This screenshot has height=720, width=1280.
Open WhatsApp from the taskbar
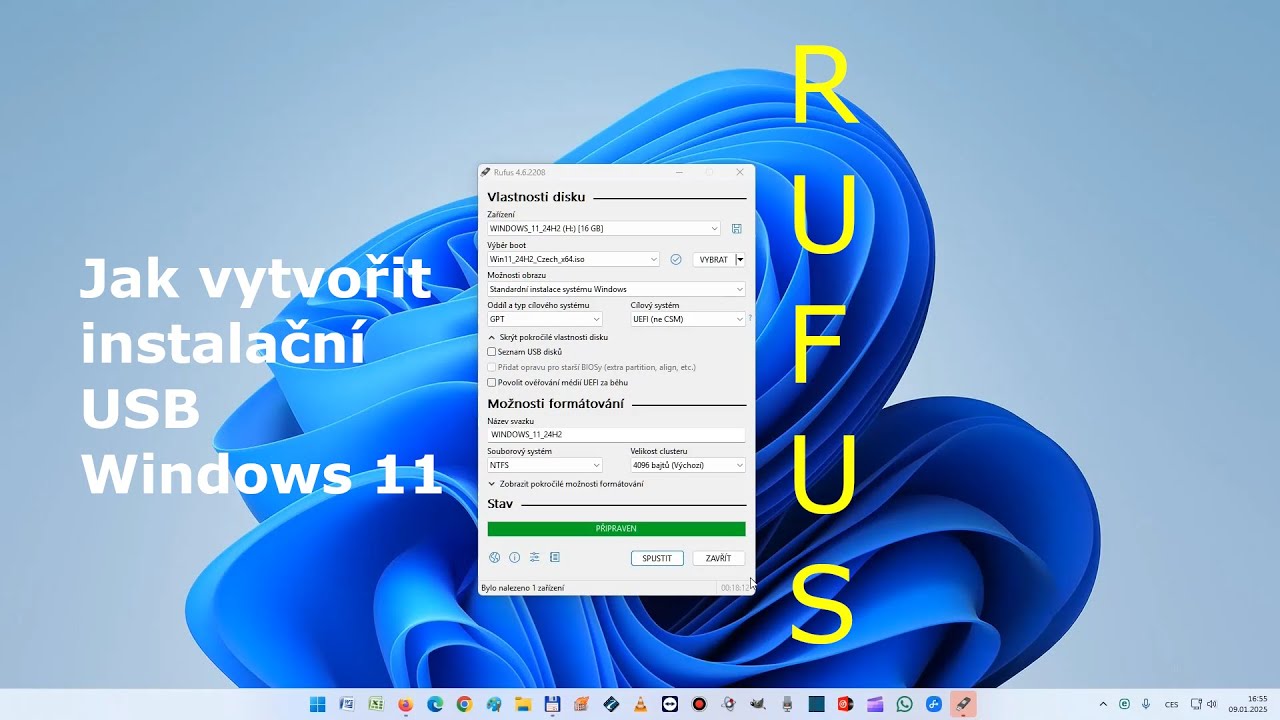[x=904, y=704]
